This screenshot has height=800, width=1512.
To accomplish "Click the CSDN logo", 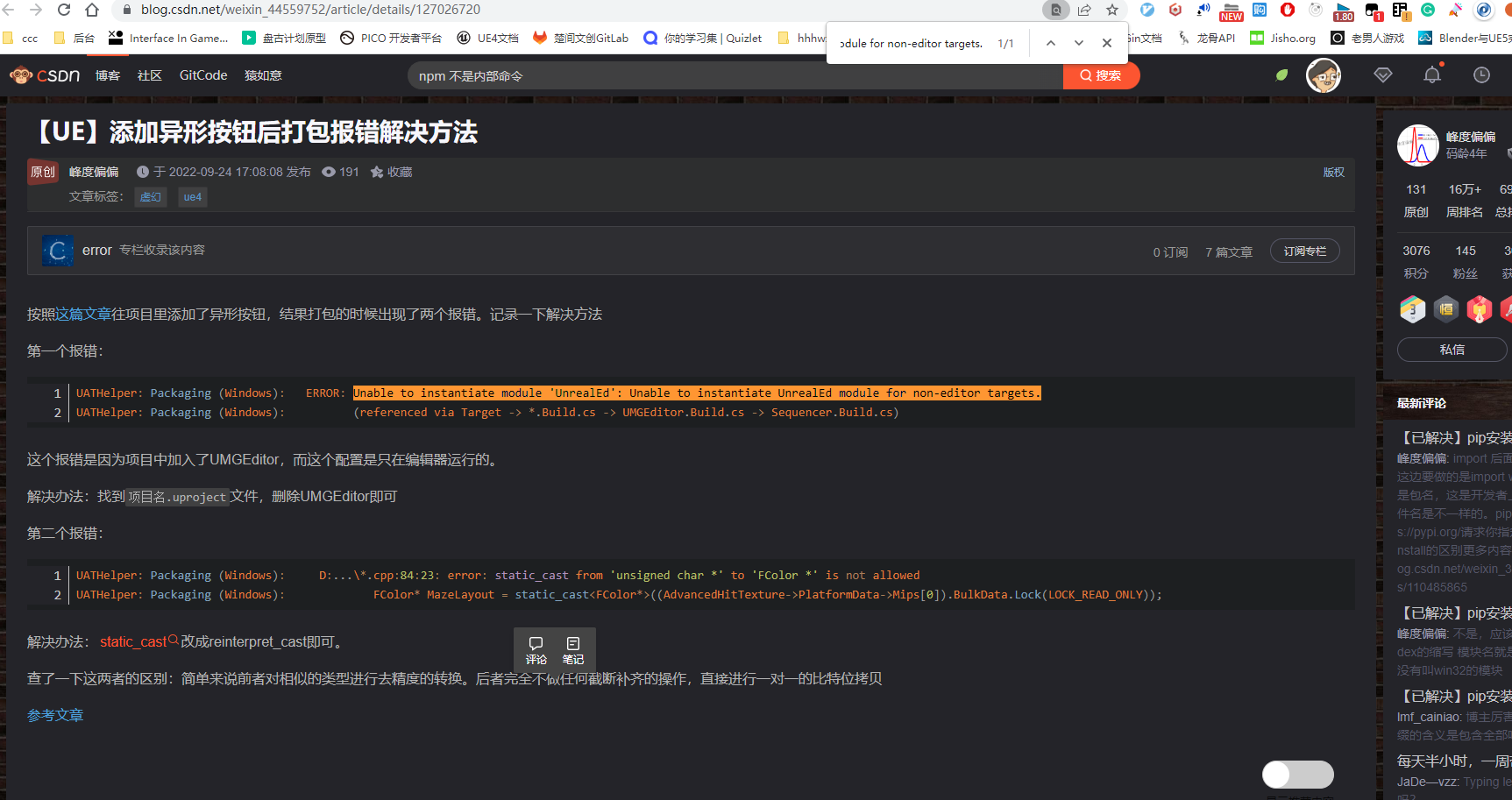I will [x=45, y=75].
